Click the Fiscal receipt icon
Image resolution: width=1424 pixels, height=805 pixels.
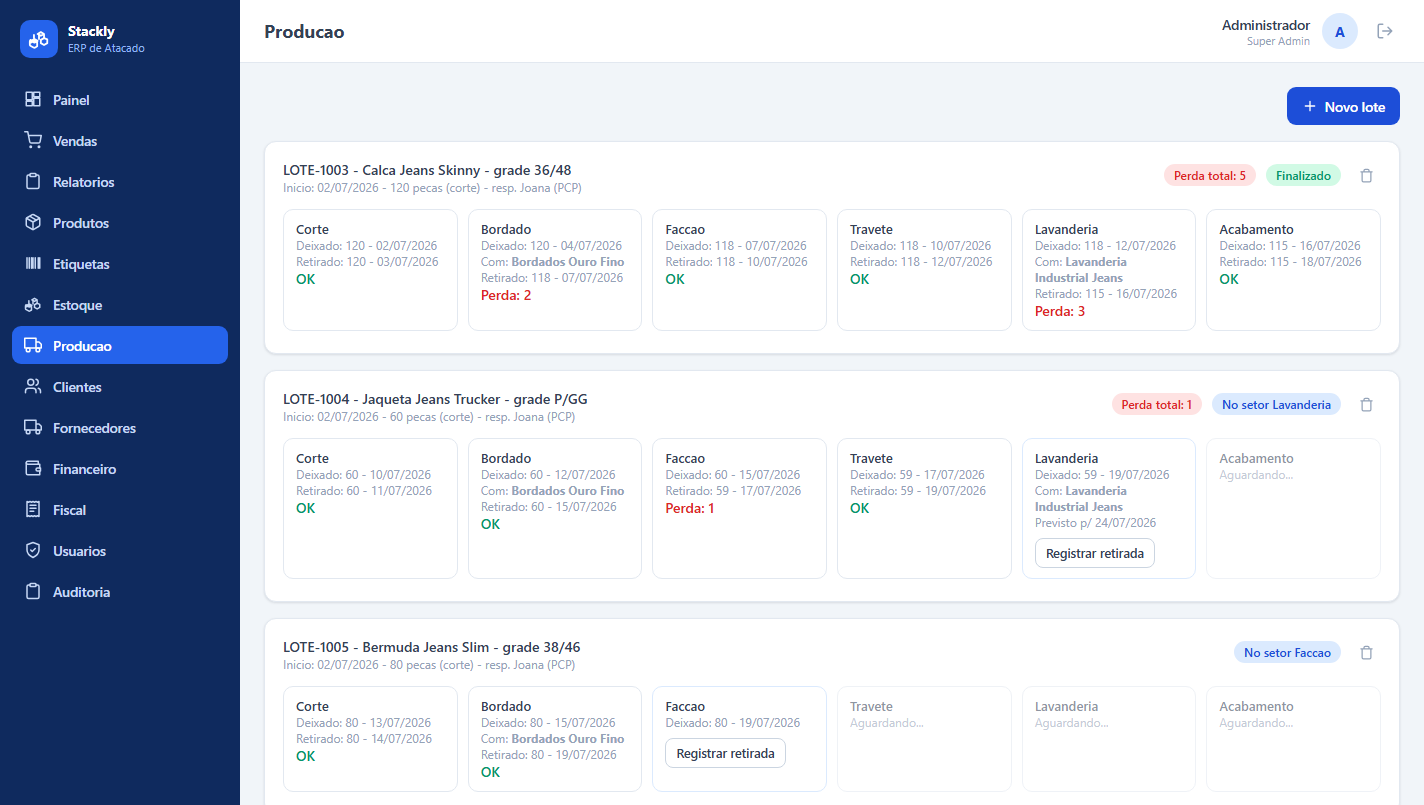33,510
